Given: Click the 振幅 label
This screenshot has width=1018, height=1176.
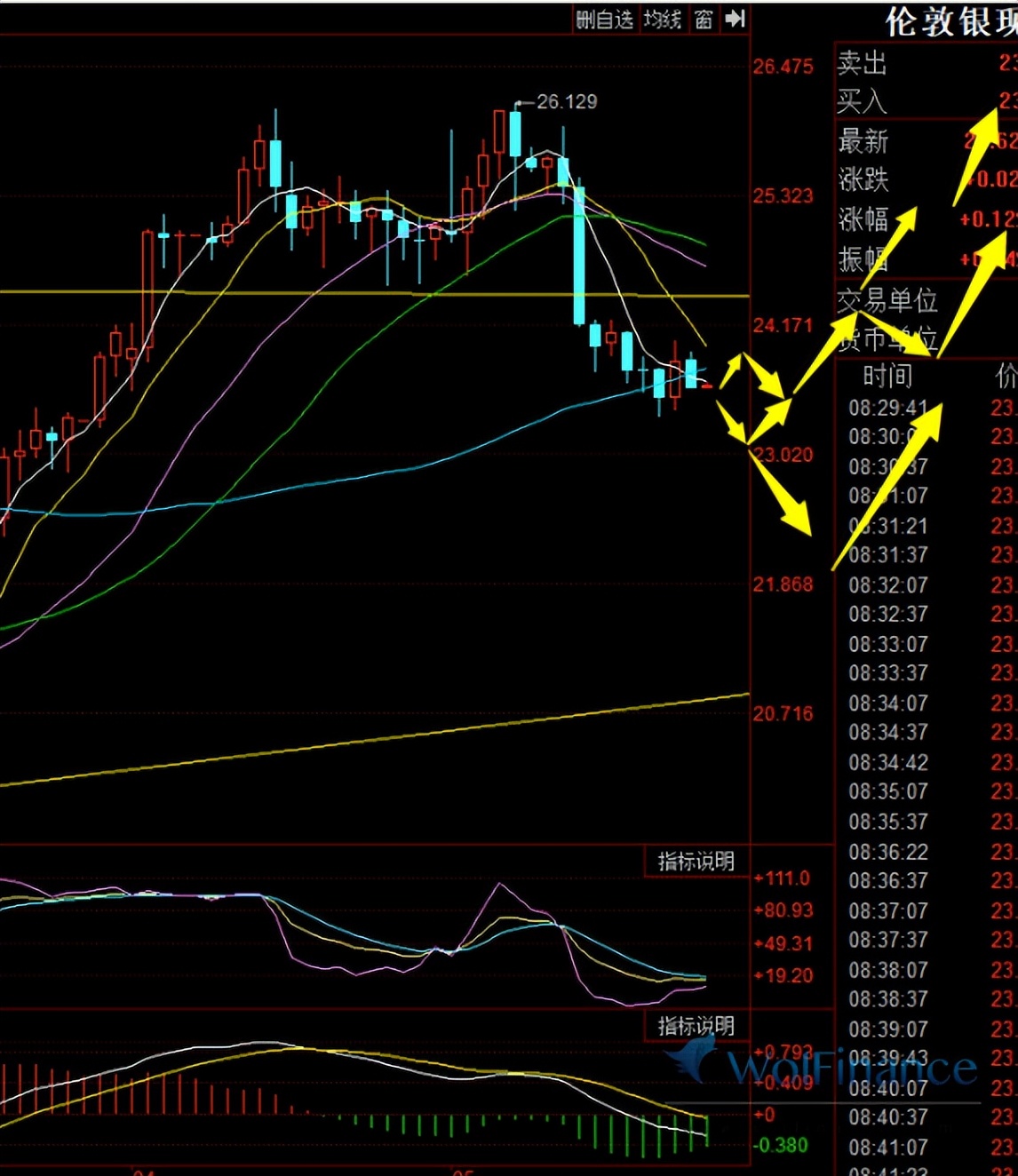Looking at the screenshot, I should pos(863,259).
